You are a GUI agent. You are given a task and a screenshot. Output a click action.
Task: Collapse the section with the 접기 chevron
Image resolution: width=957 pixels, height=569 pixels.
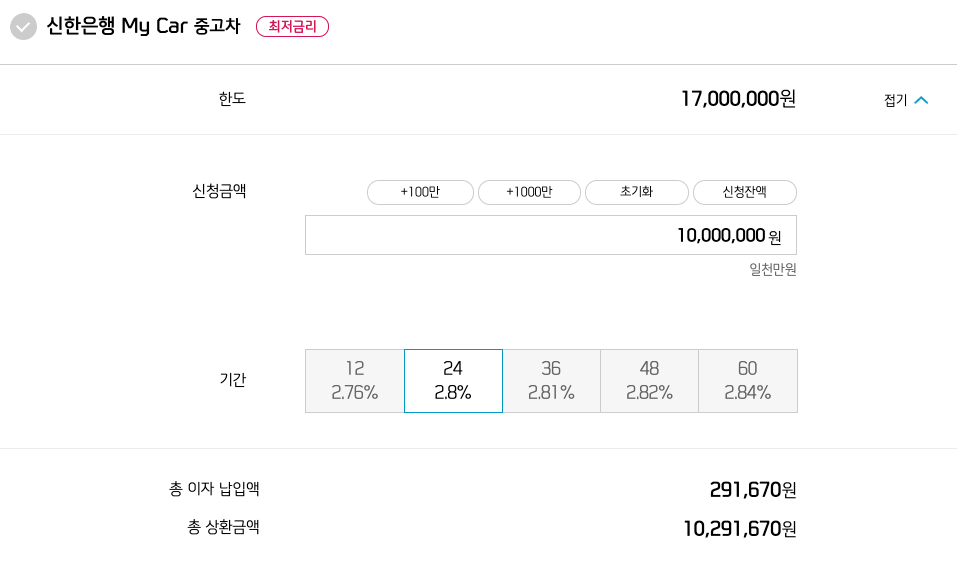pyautogui.click(x=922, y=100)
